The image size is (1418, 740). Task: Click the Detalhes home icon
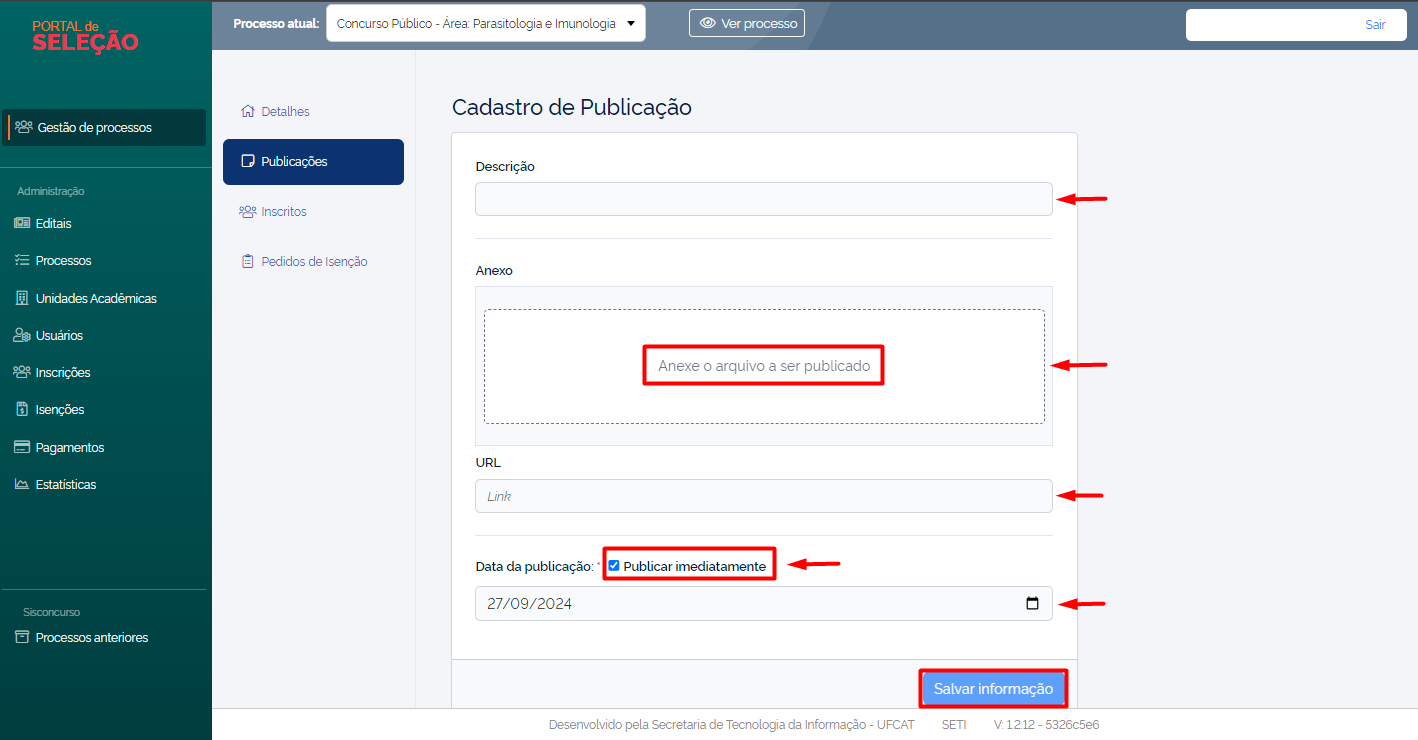point(248,111)
